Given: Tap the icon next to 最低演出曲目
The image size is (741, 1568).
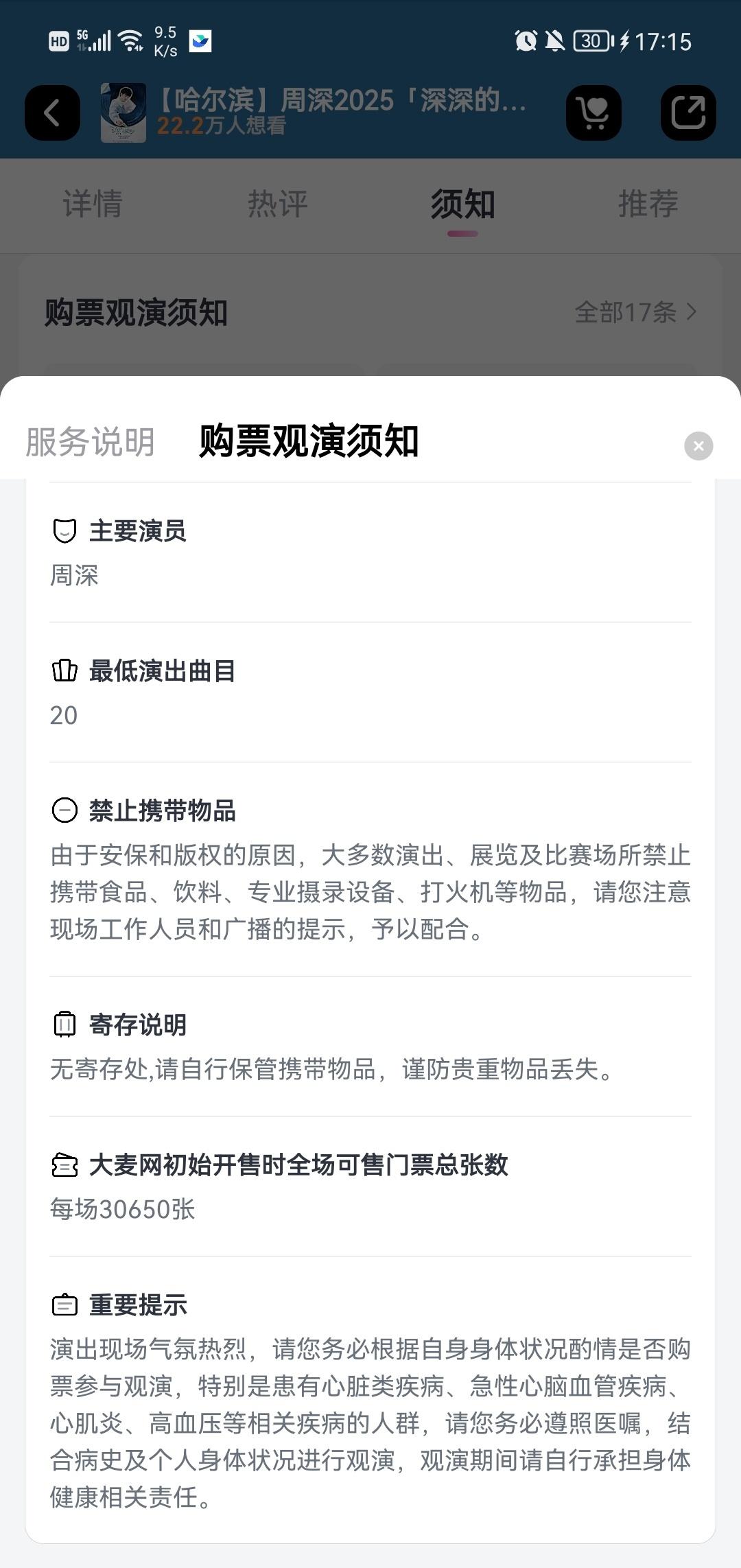Looking at the screenshot, I should tap(64, 670).
